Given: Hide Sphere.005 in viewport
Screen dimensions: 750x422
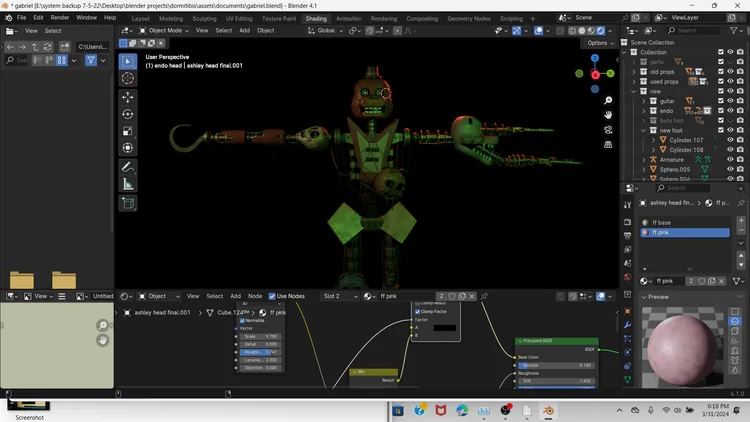Looking at the screenshot, I should point(730,169).
